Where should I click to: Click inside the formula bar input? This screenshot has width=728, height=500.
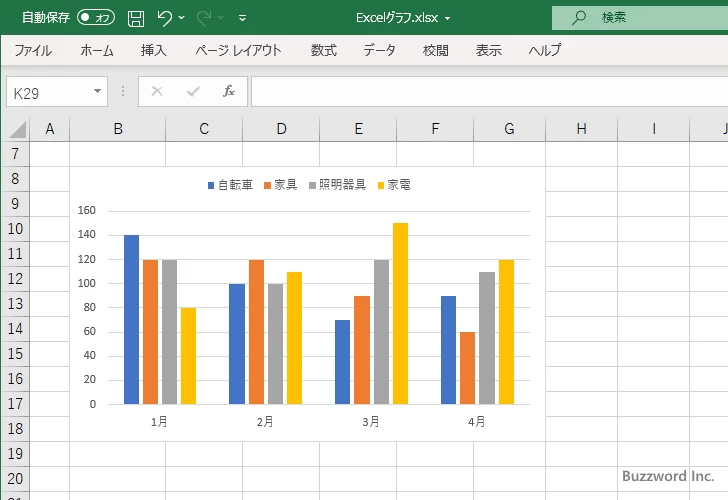489,92
